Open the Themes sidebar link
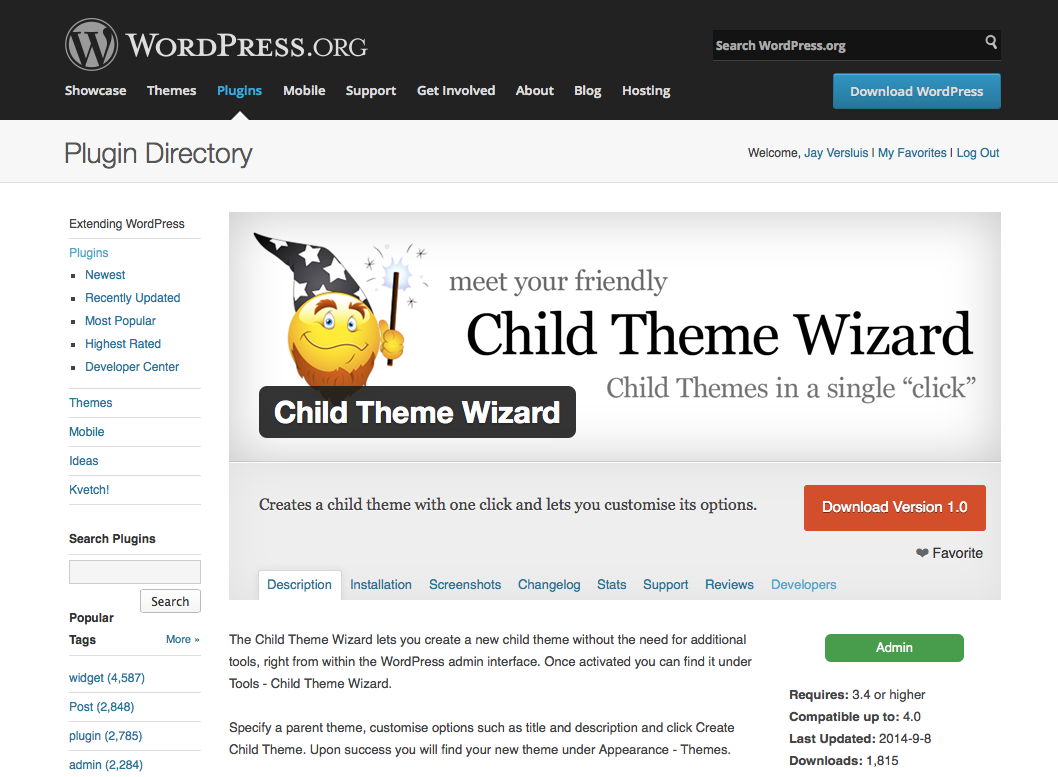The height and width of the screenshot is (777, 1058). point(90,403)
